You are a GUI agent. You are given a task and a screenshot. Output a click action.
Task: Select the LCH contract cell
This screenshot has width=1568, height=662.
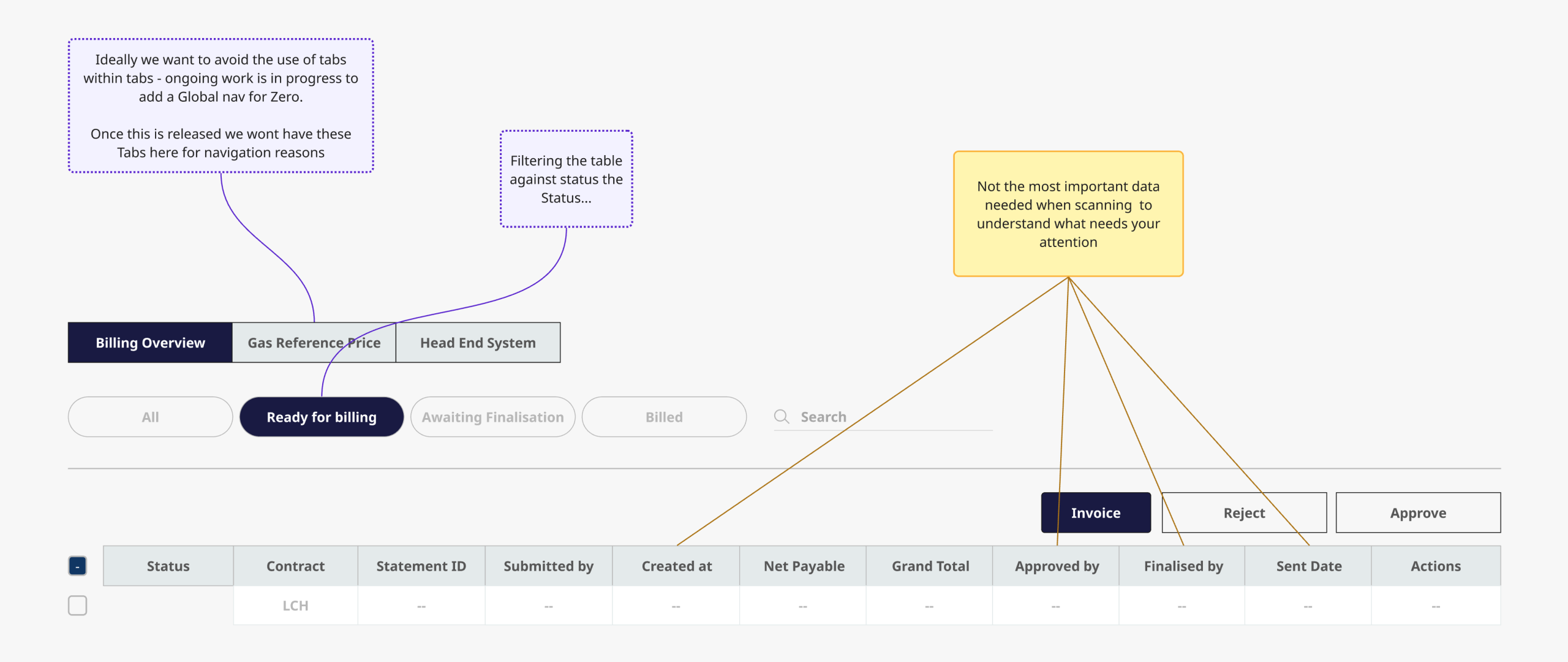tap(296, 606)
